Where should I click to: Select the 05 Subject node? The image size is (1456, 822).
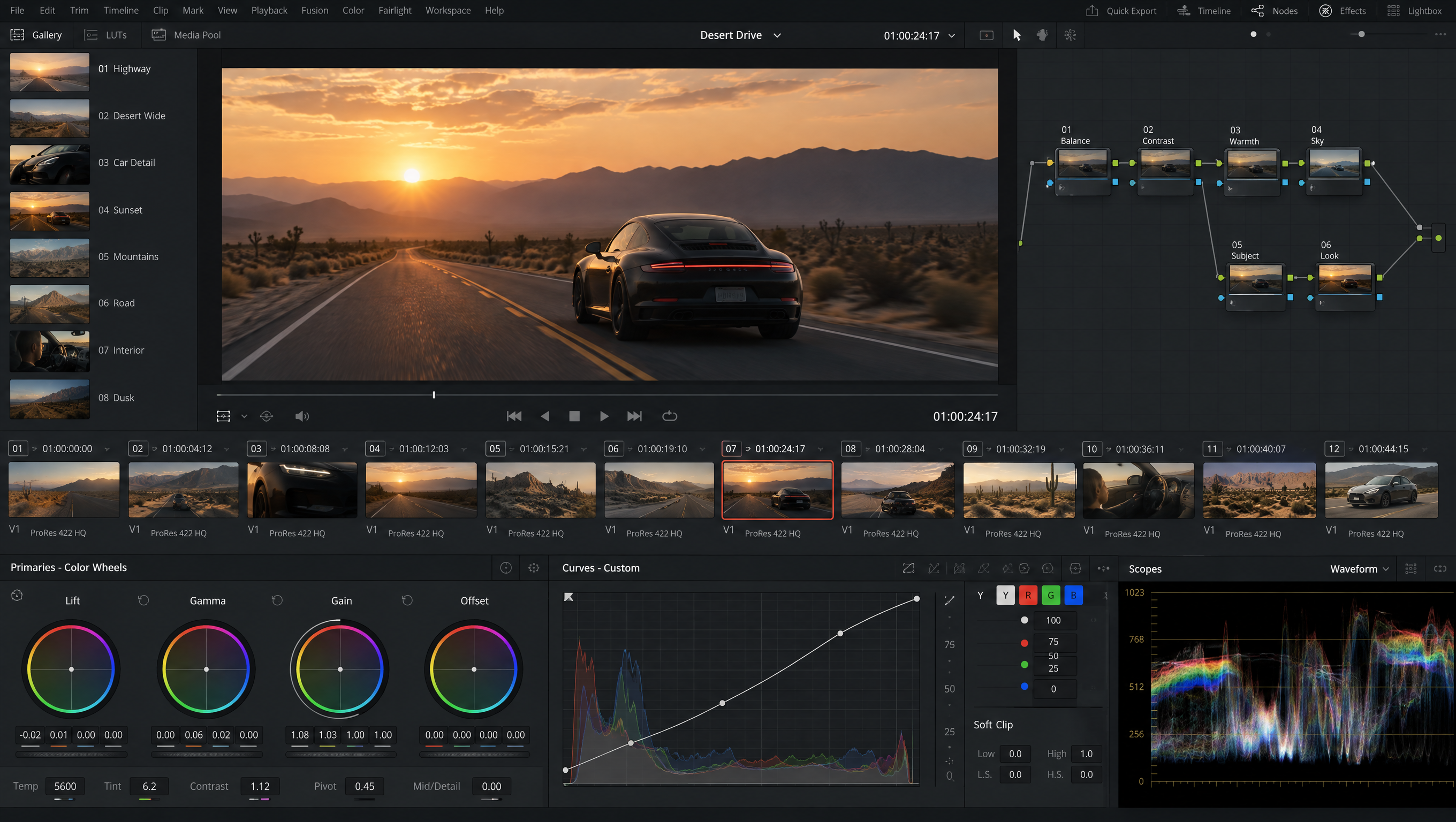click(x=1256, y=286)
